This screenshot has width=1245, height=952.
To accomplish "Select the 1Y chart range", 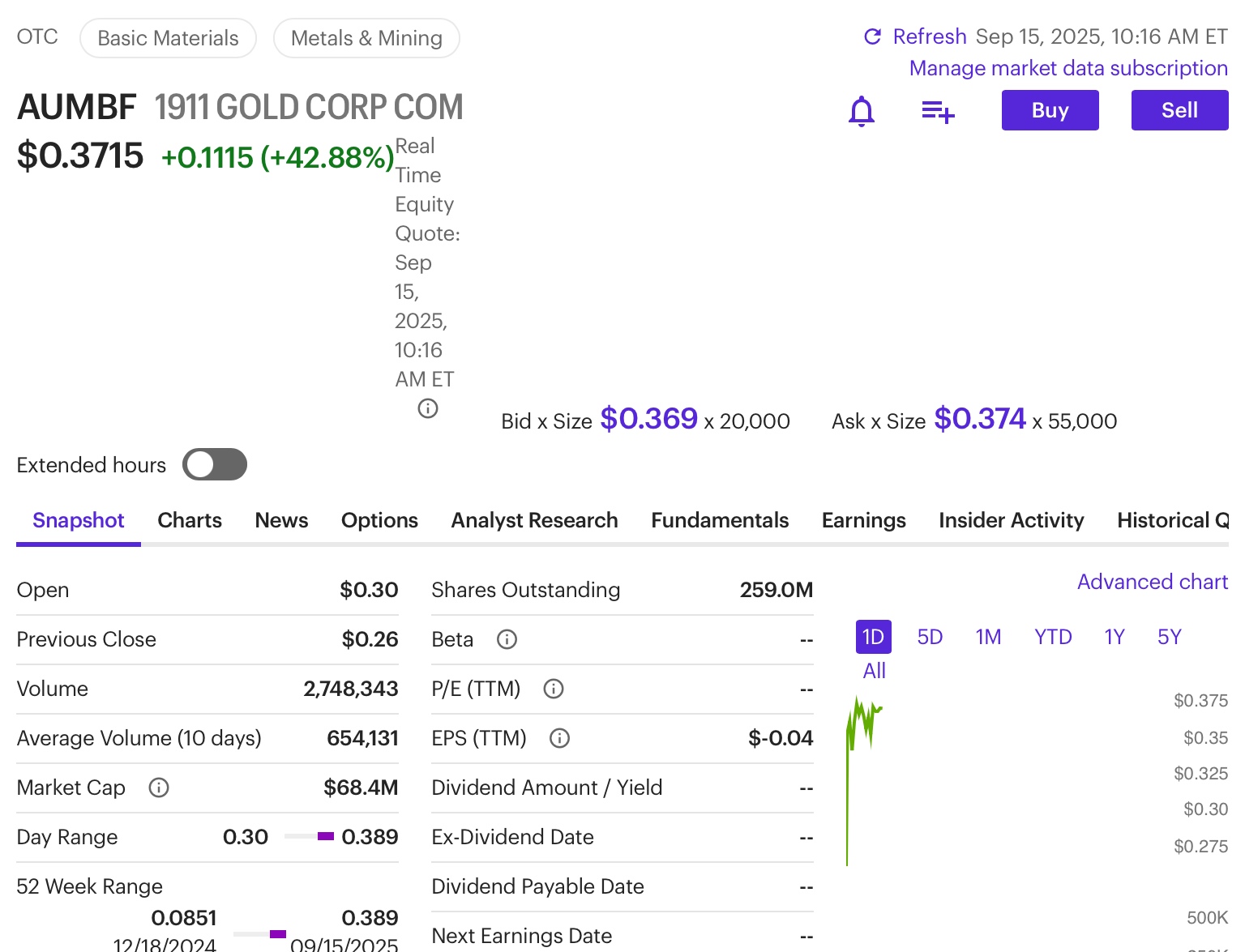I will [1115, 637].
